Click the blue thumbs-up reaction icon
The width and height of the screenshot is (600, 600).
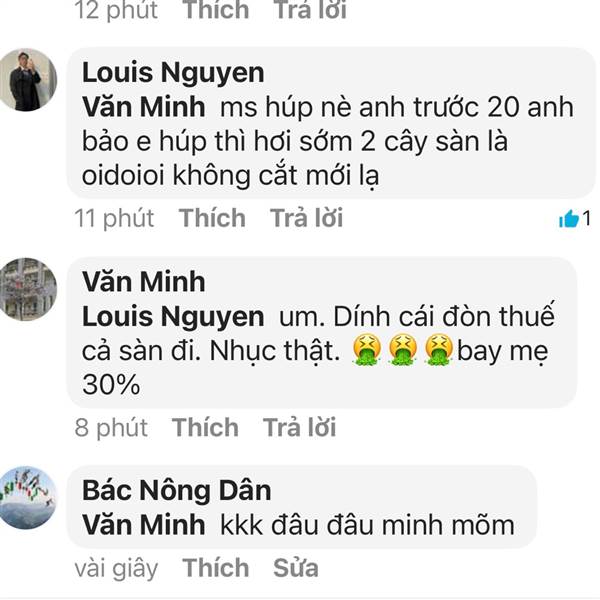click(x=569, y=219)
